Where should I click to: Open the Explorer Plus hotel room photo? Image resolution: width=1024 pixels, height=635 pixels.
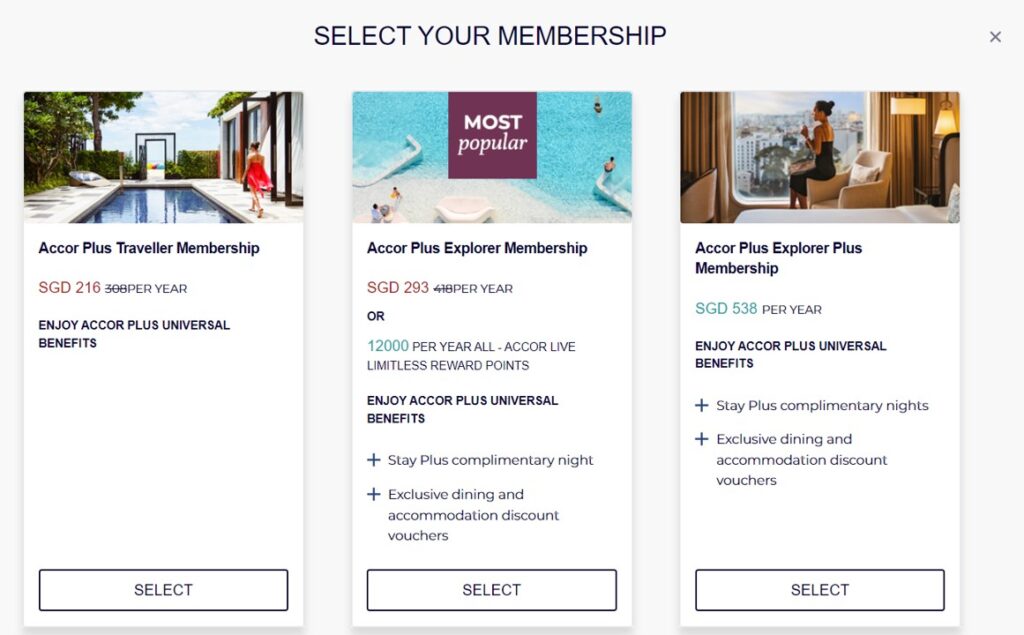(818, 156)
